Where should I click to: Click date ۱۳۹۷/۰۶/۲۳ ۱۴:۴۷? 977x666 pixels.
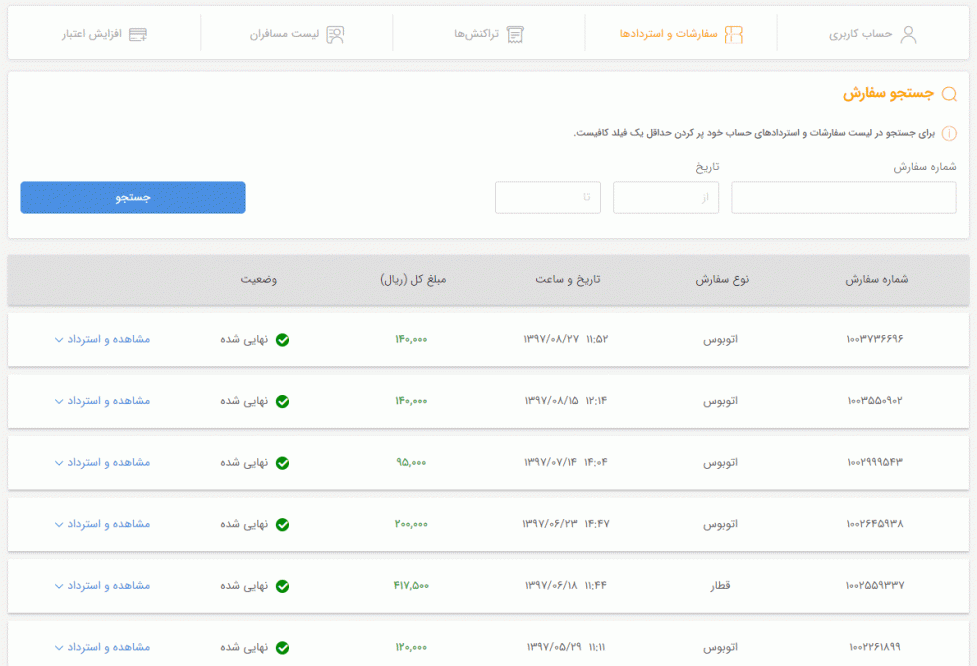pyautogui.click(x=566, y=525)
